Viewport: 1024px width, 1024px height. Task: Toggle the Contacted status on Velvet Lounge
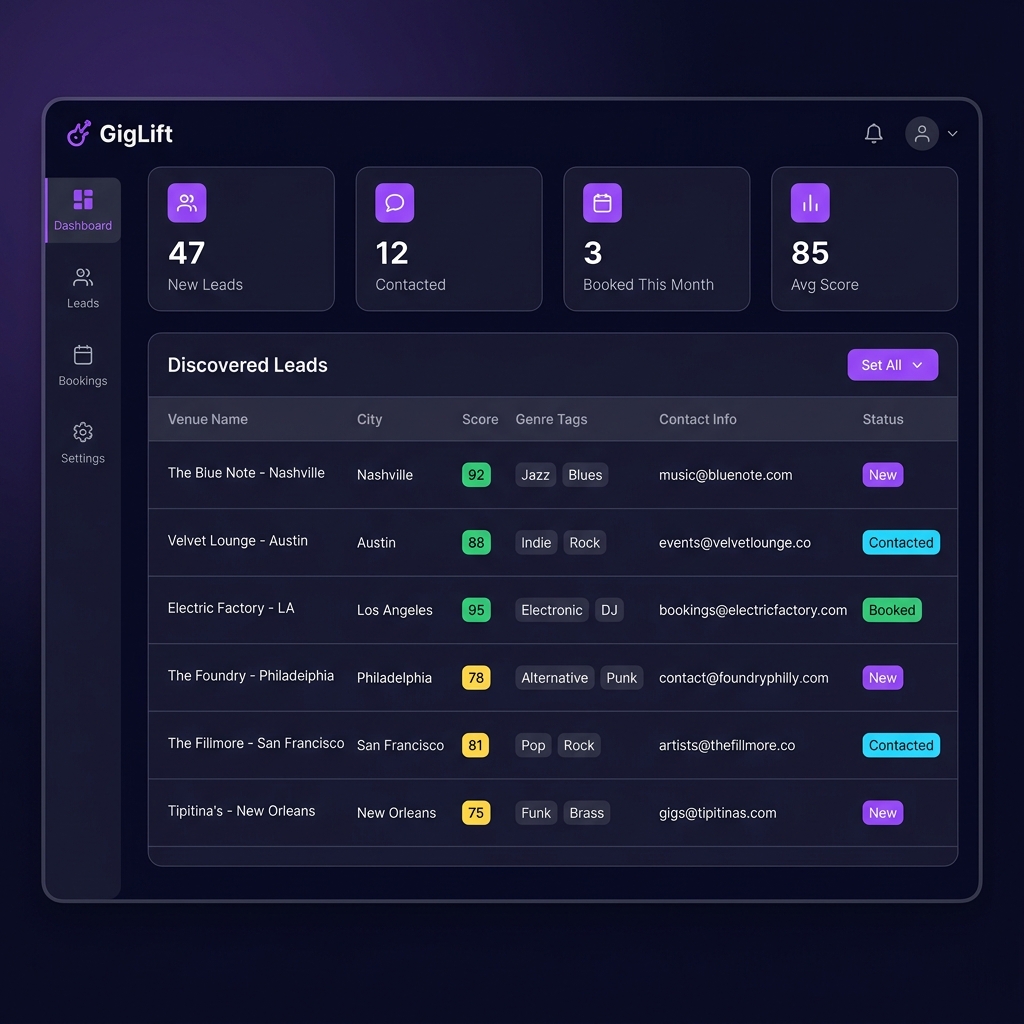[x=900, y=542]
